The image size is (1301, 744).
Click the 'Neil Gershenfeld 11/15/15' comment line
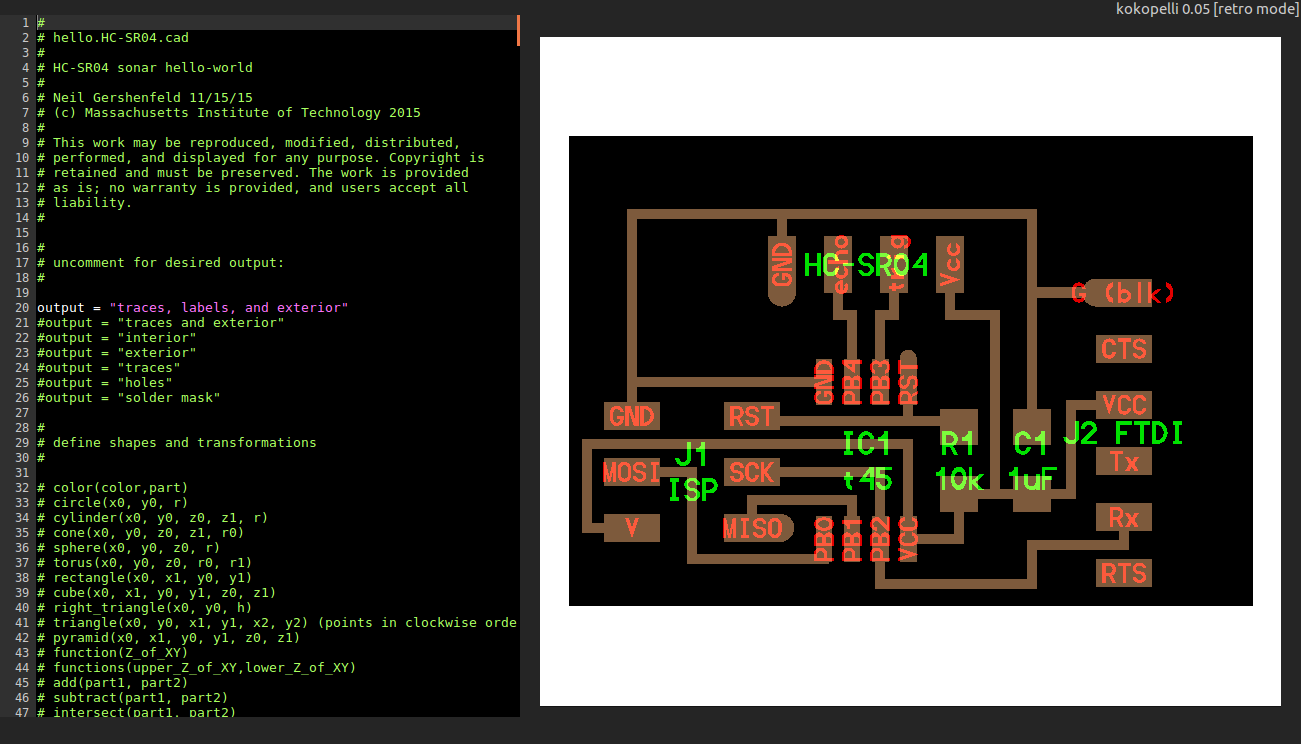pos(145,98)
